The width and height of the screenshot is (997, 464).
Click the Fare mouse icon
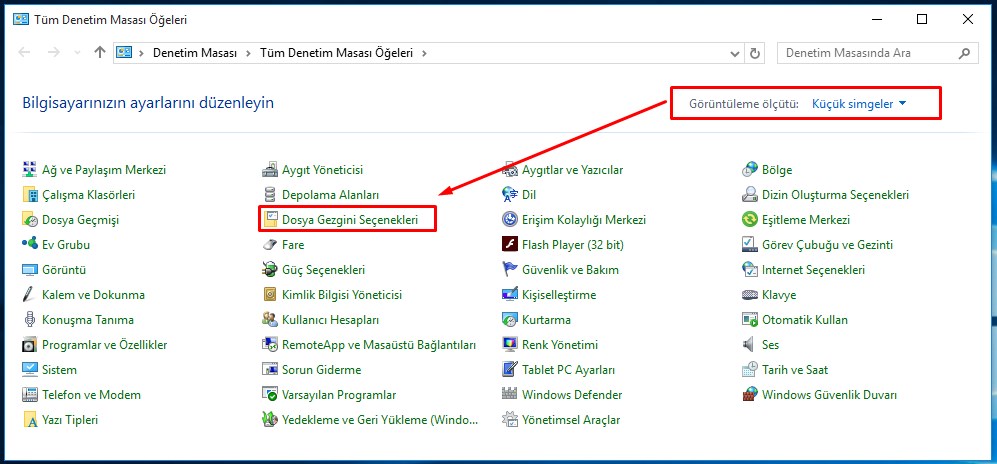click(269, 245)
